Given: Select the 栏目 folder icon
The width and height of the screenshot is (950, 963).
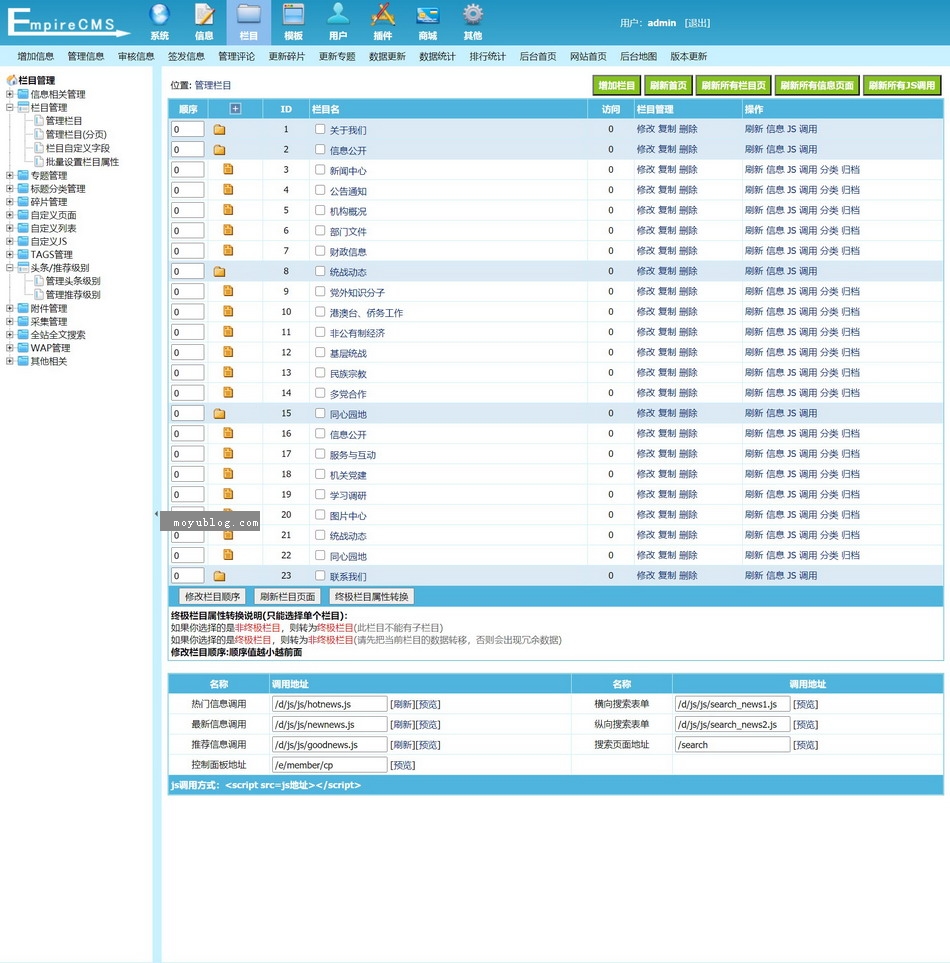Looking at the screenshot, I should (x=249, y=15).
